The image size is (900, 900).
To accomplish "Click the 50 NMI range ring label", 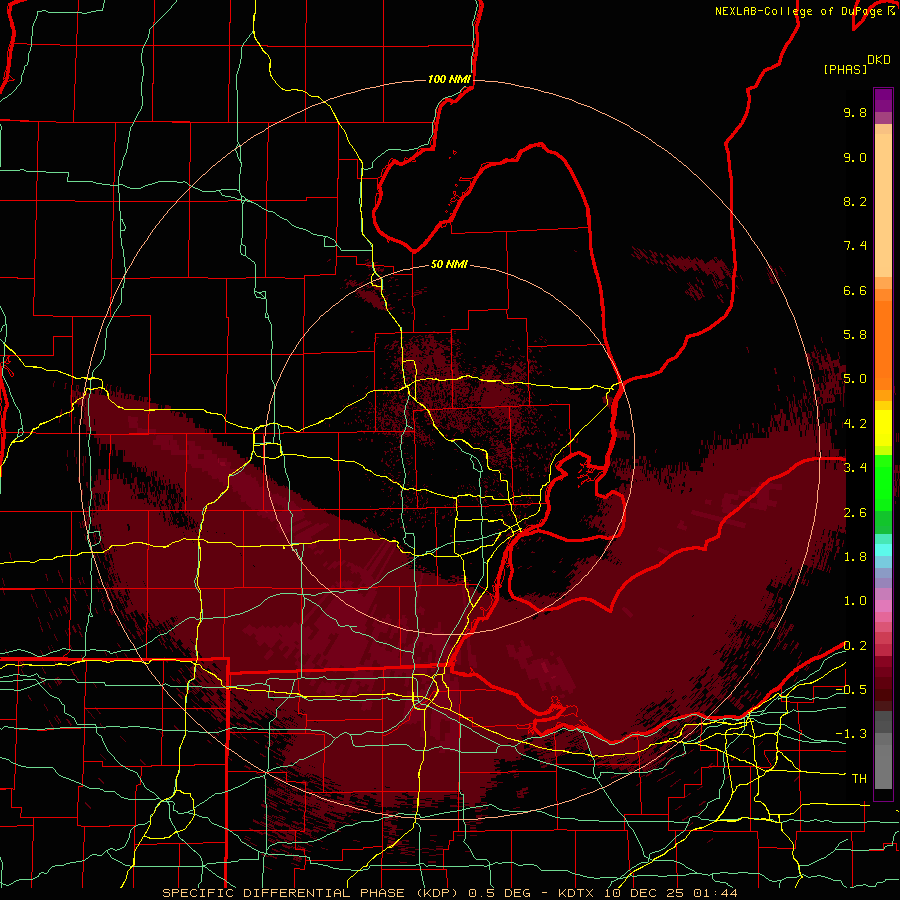I will [x=449, y=265].
